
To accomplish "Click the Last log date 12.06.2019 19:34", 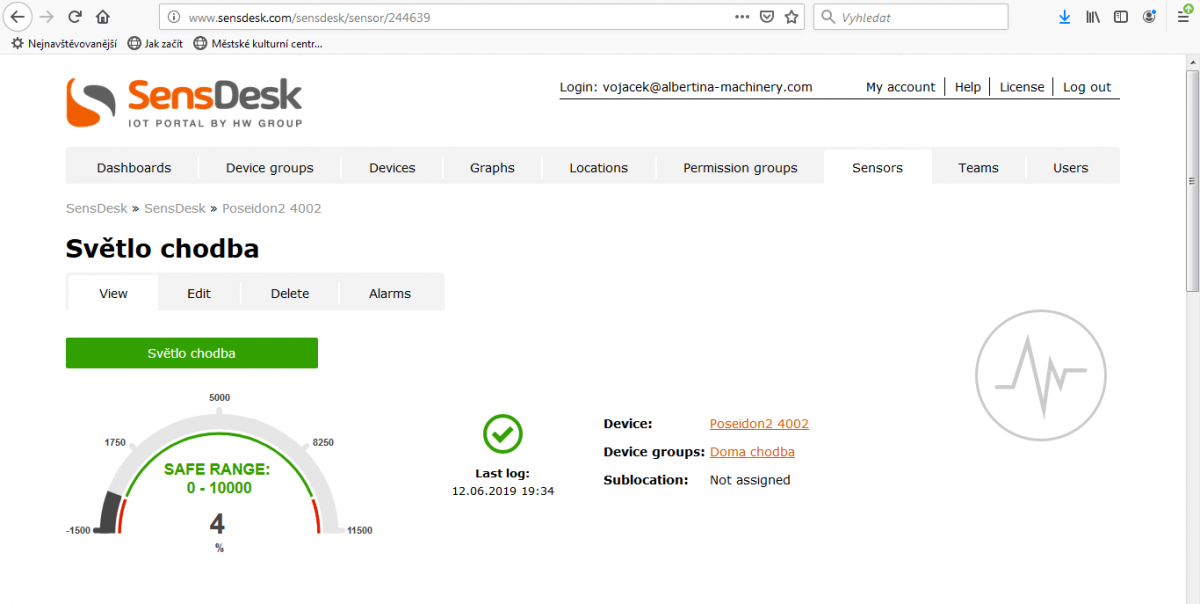I will pyautogui.click(x=503, y=491).
